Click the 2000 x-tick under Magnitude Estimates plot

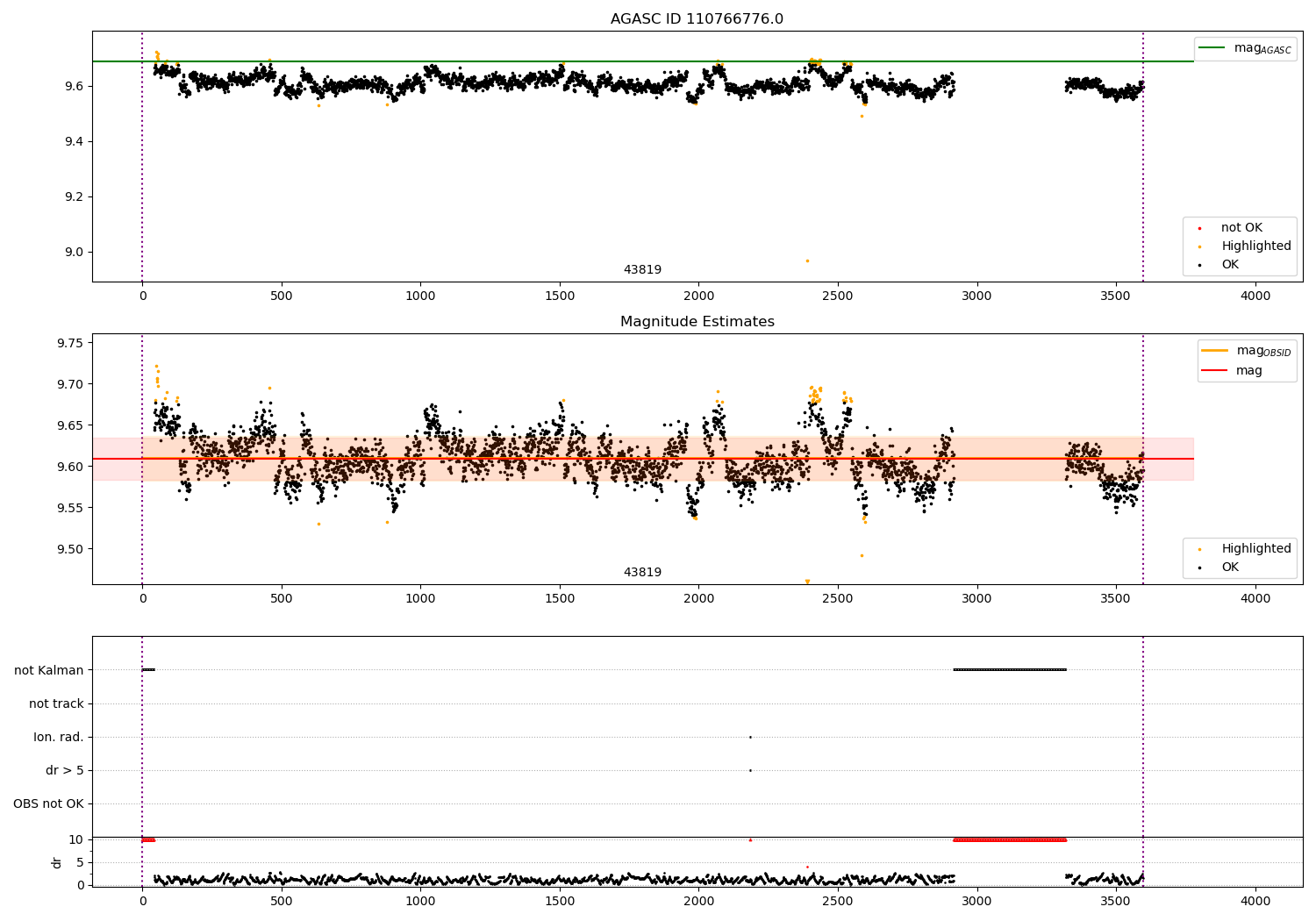[698, 599]
